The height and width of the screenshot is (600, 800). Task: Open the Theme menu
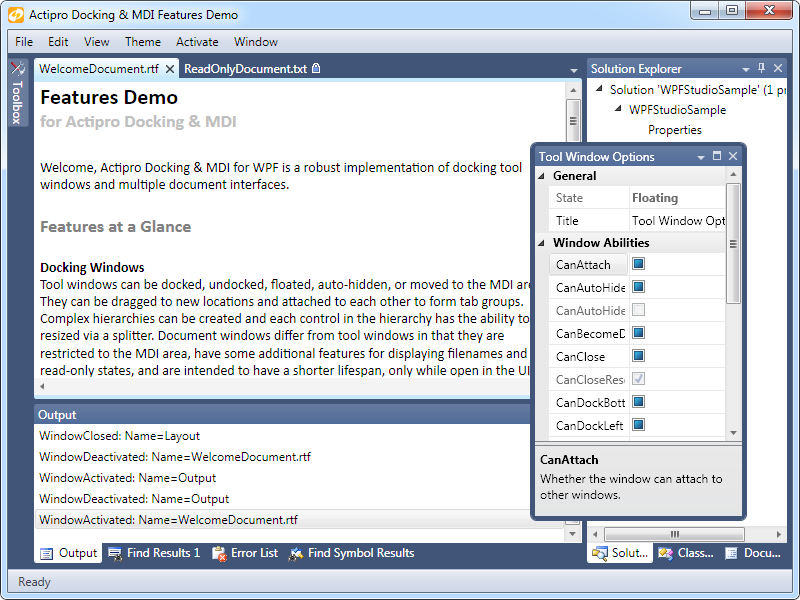pyautogui.click(x=142, y=42)
